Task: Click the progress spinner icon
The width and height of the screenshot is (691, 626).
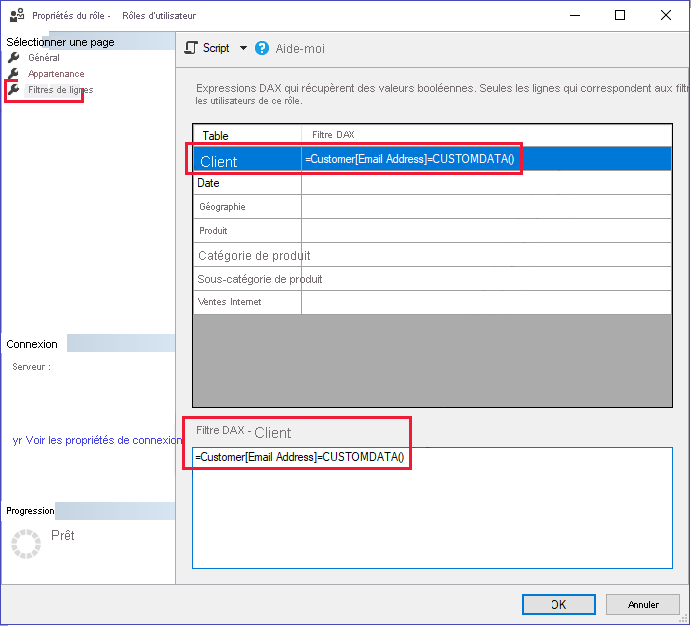Action: click(26, 544)
